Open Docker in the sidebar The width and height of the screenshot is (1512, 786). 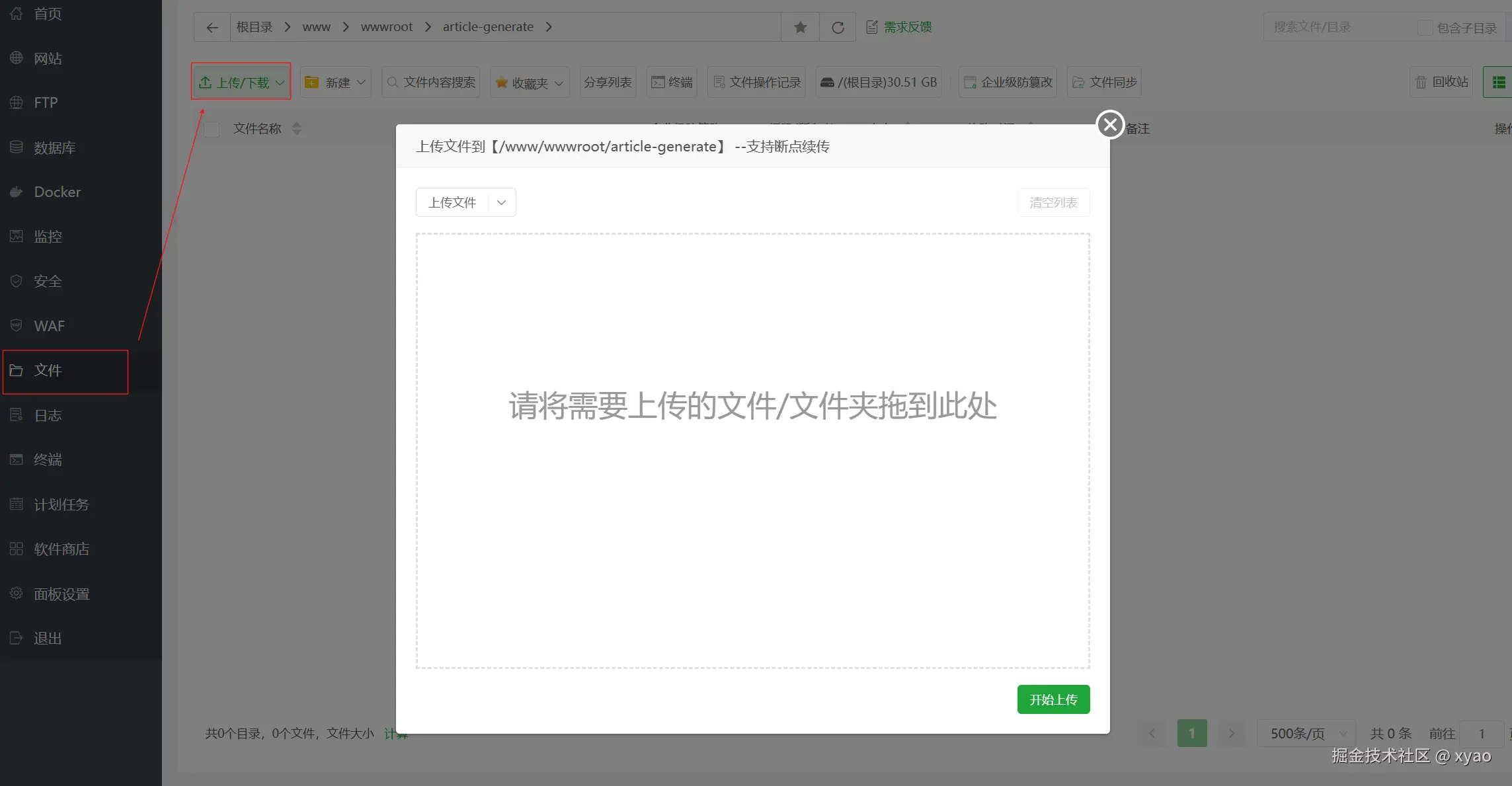[57, 192]
